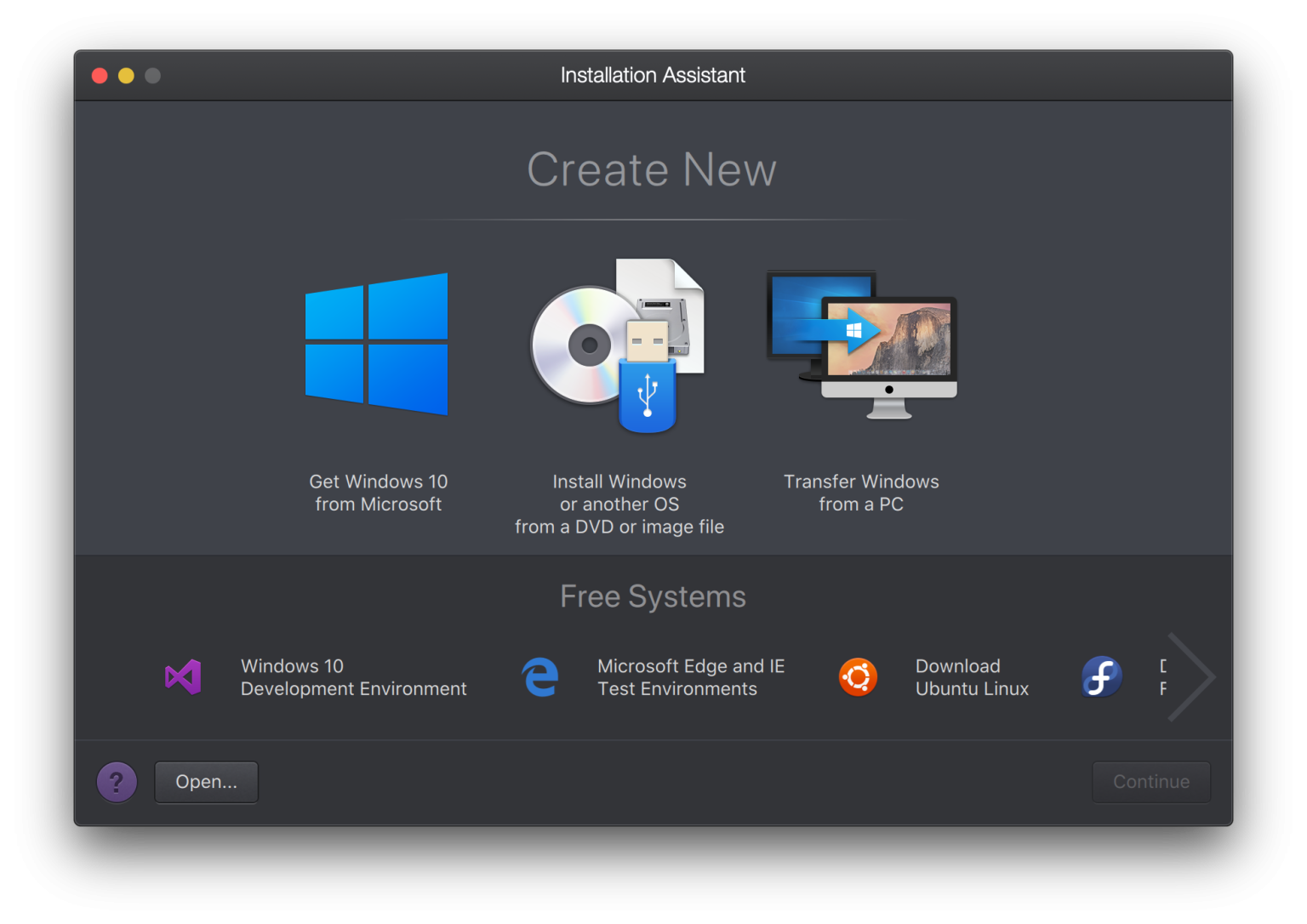The image size is (1307, 924).
Task: Click the partially visible Fedora download entry
Action: pos(1132,676)
